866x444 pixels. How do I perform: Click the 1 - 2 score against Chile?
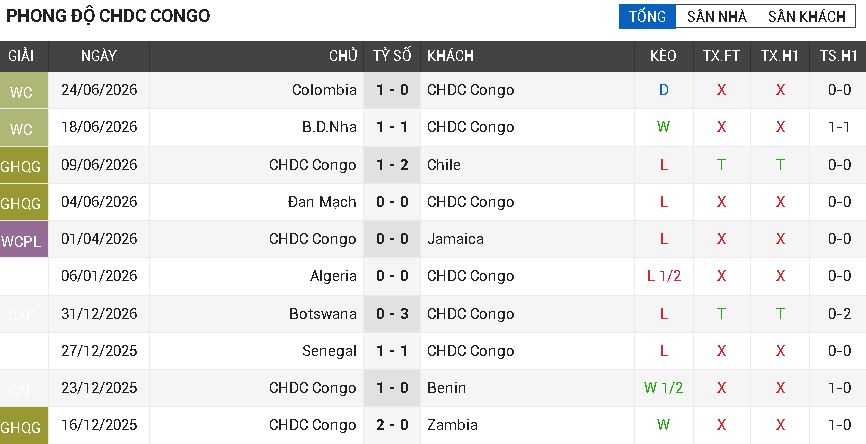[x=392, y=165]
